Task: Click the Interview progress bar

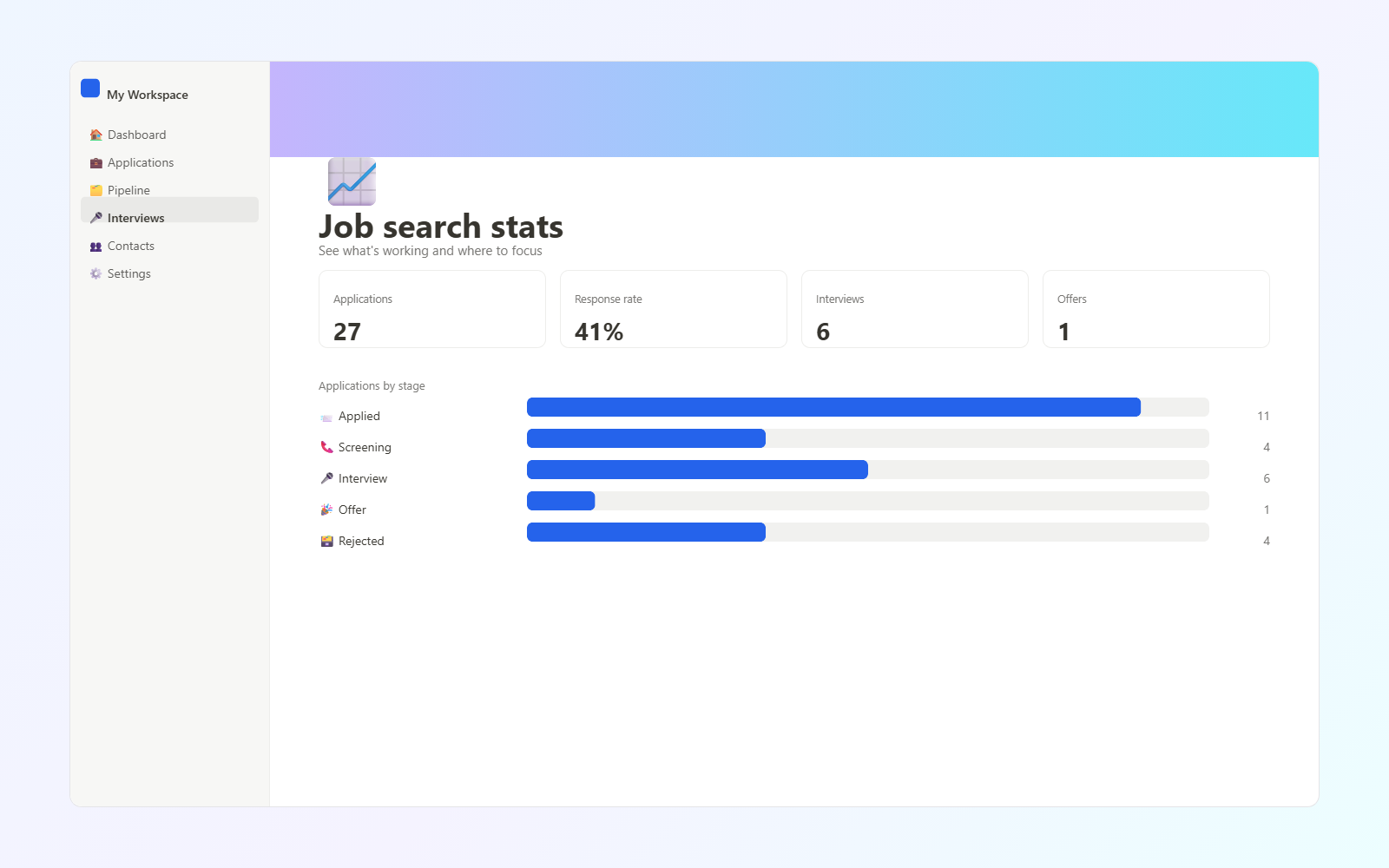Action: [x=868, y=470]
